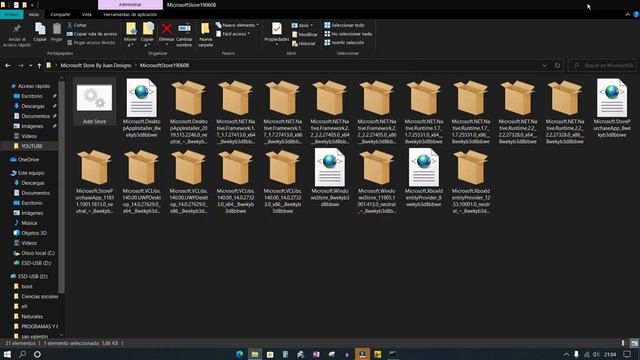Refresh the folder view
This screenshot has width=640, height=360.
coord(557,65)
